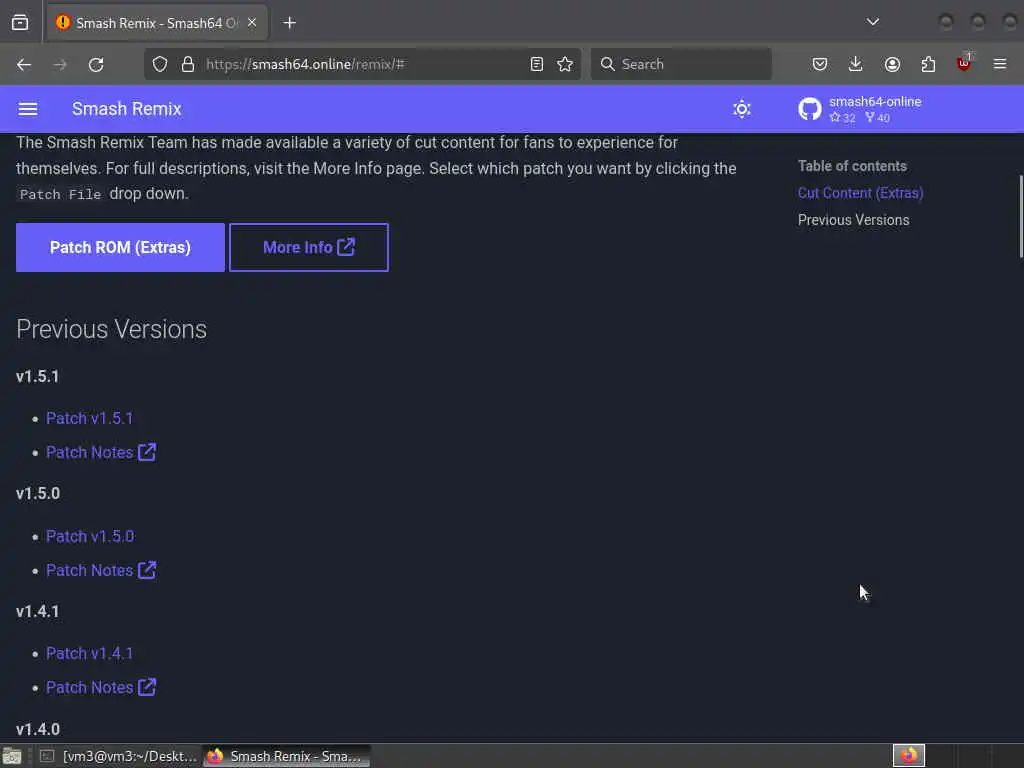Click the Patch ROM (Extras) button
Image resolution: width=1024 pixels, height=768 pixels.
pos(120,248)
